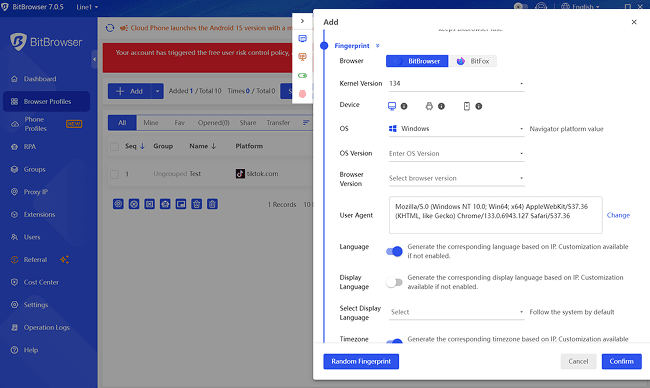Select BitBrowser as the browser

[417, 61]
